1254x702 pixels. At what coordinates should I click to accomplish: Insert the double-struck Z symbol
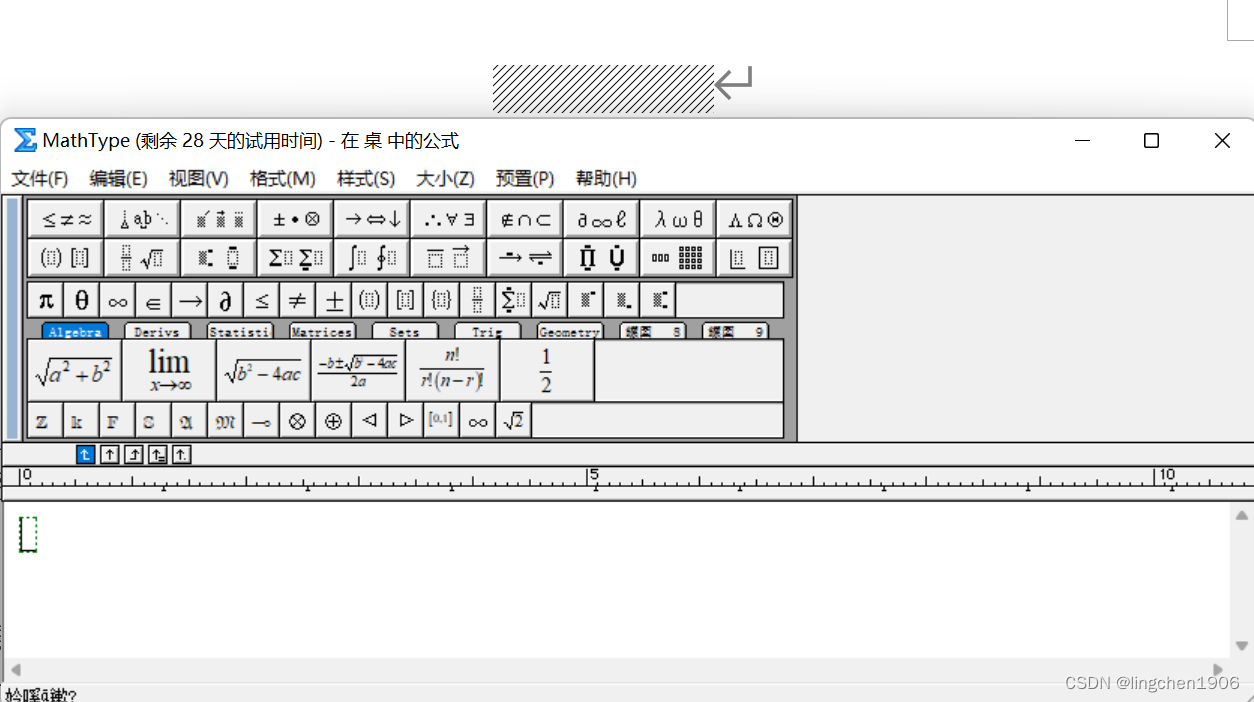click(x=45, y=421)
